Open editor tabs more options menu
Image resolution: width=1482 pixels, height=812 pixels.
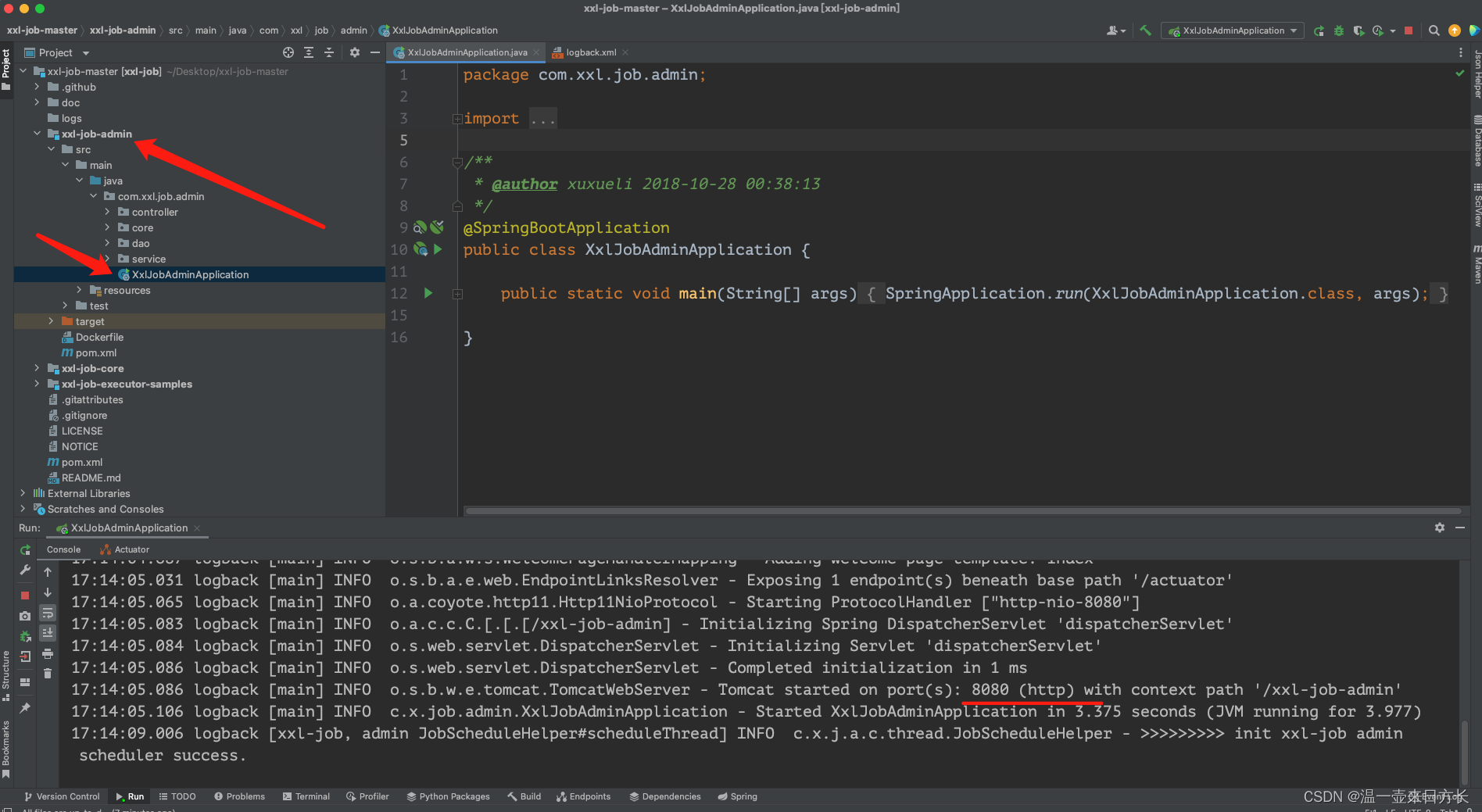click(x=1460, y=52)
